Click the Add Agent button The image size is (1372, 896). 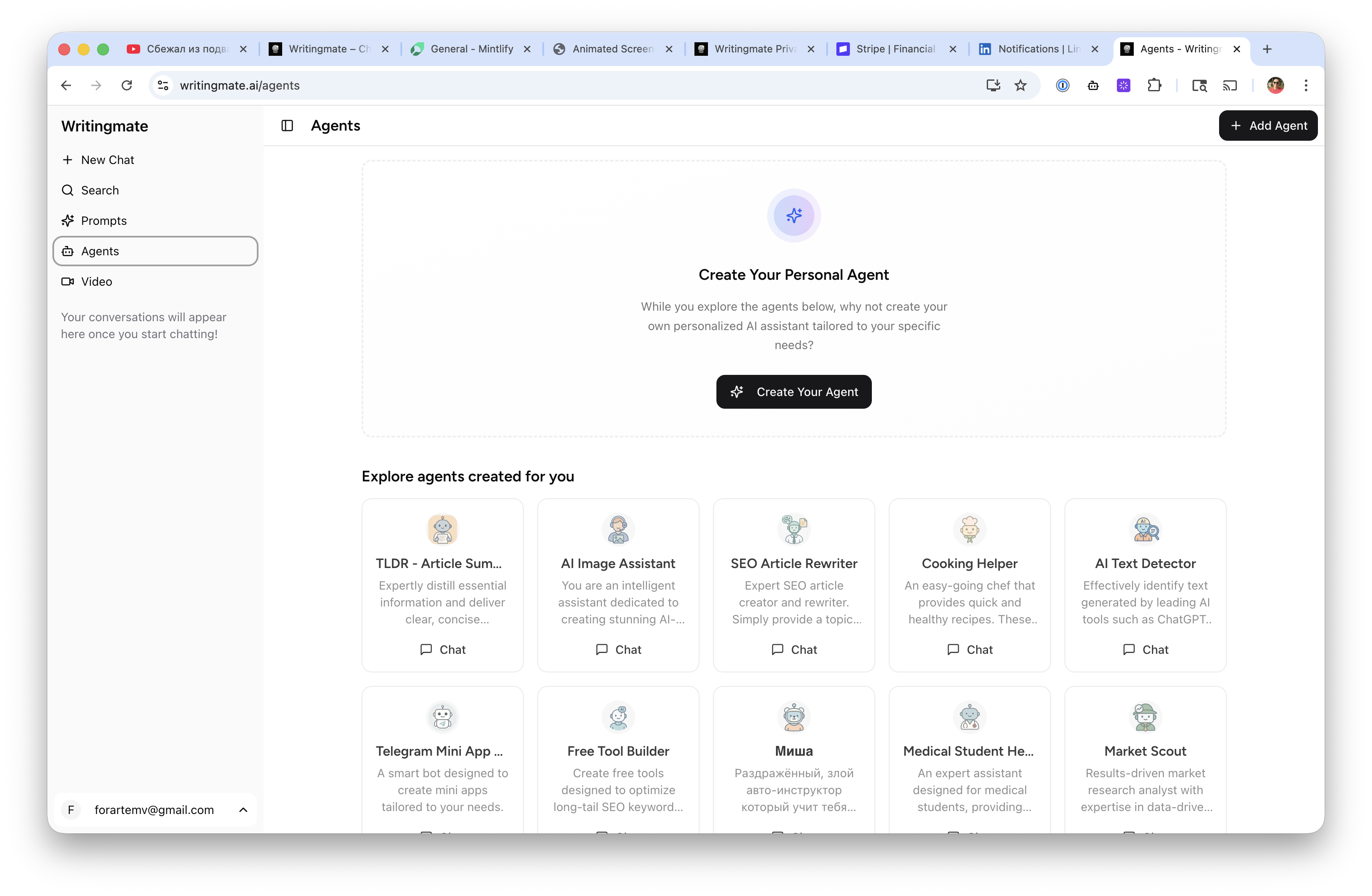point(1268,125)
